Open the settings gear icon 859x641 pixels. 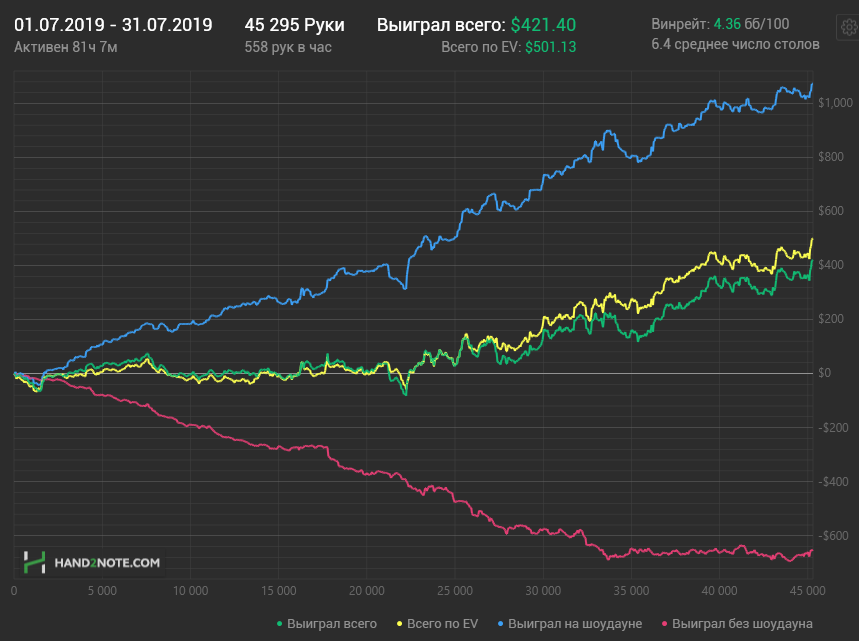click(849, 27)
